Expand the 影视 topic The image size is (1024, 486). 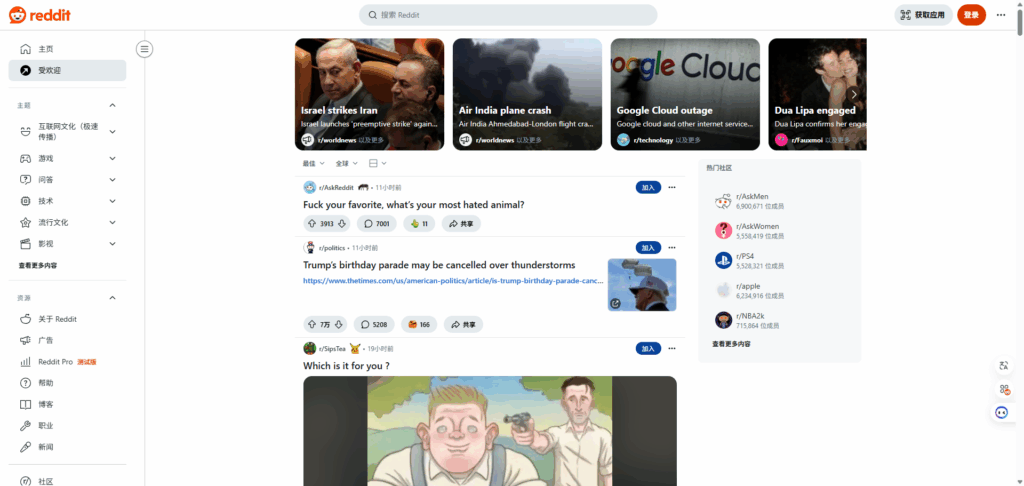point(112,244)
